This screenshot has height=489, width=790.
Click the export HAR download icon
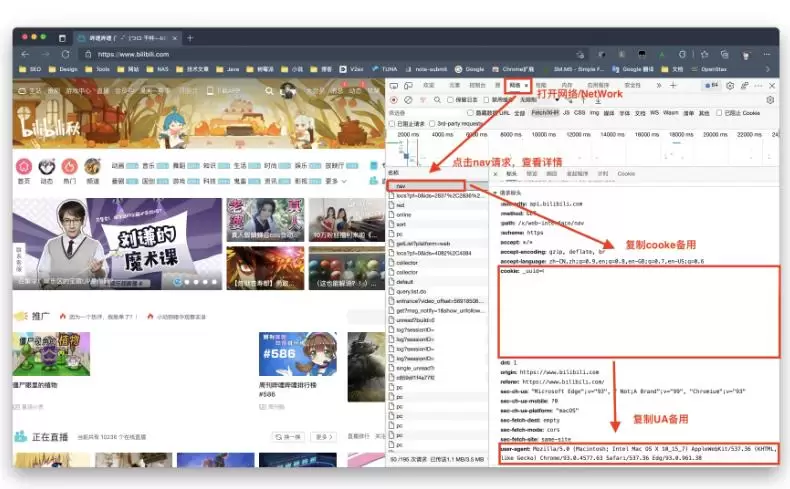(598, 100)
